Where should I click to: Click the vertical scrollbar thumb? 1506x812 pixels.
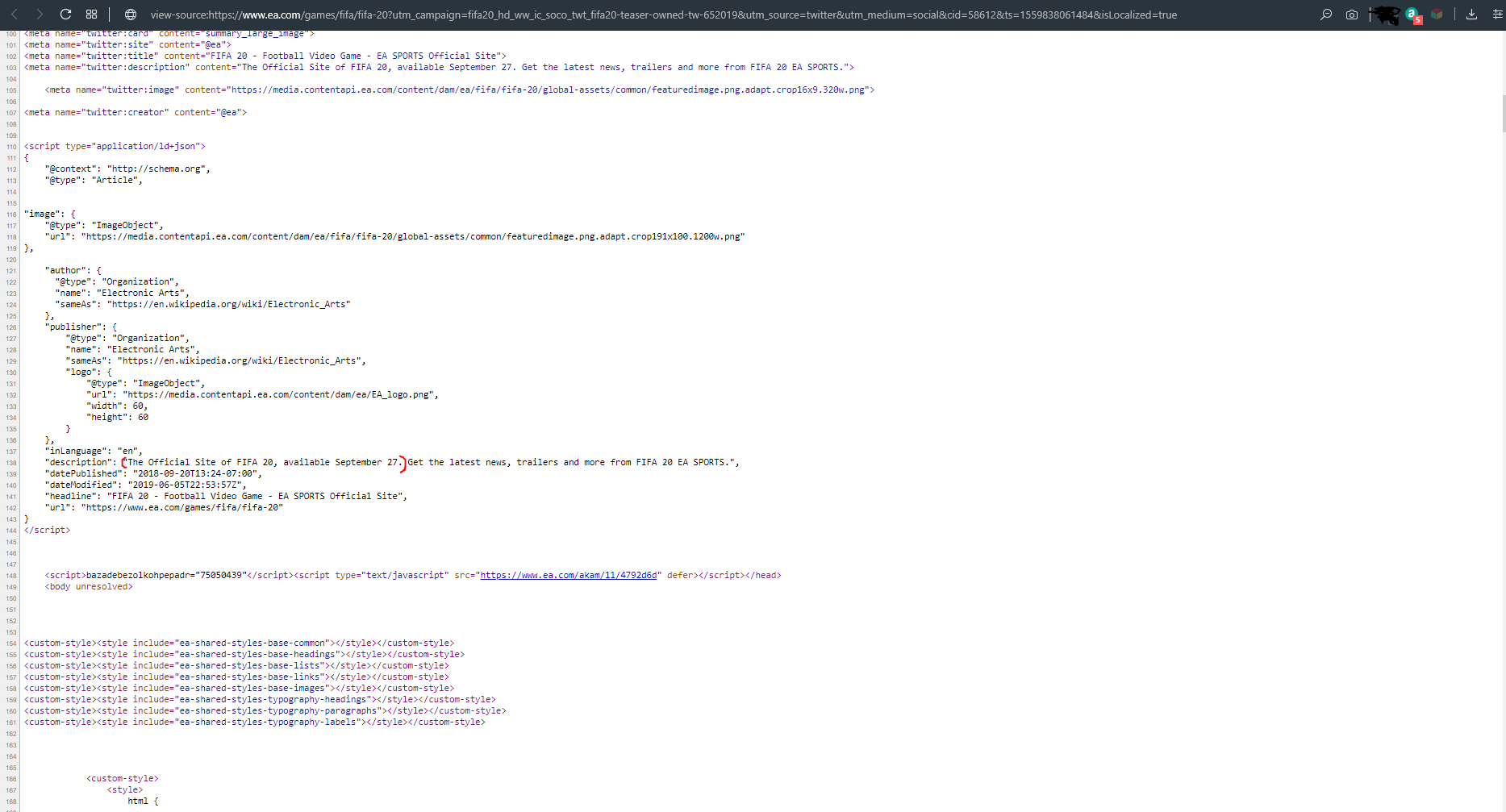click(1503, 113)
